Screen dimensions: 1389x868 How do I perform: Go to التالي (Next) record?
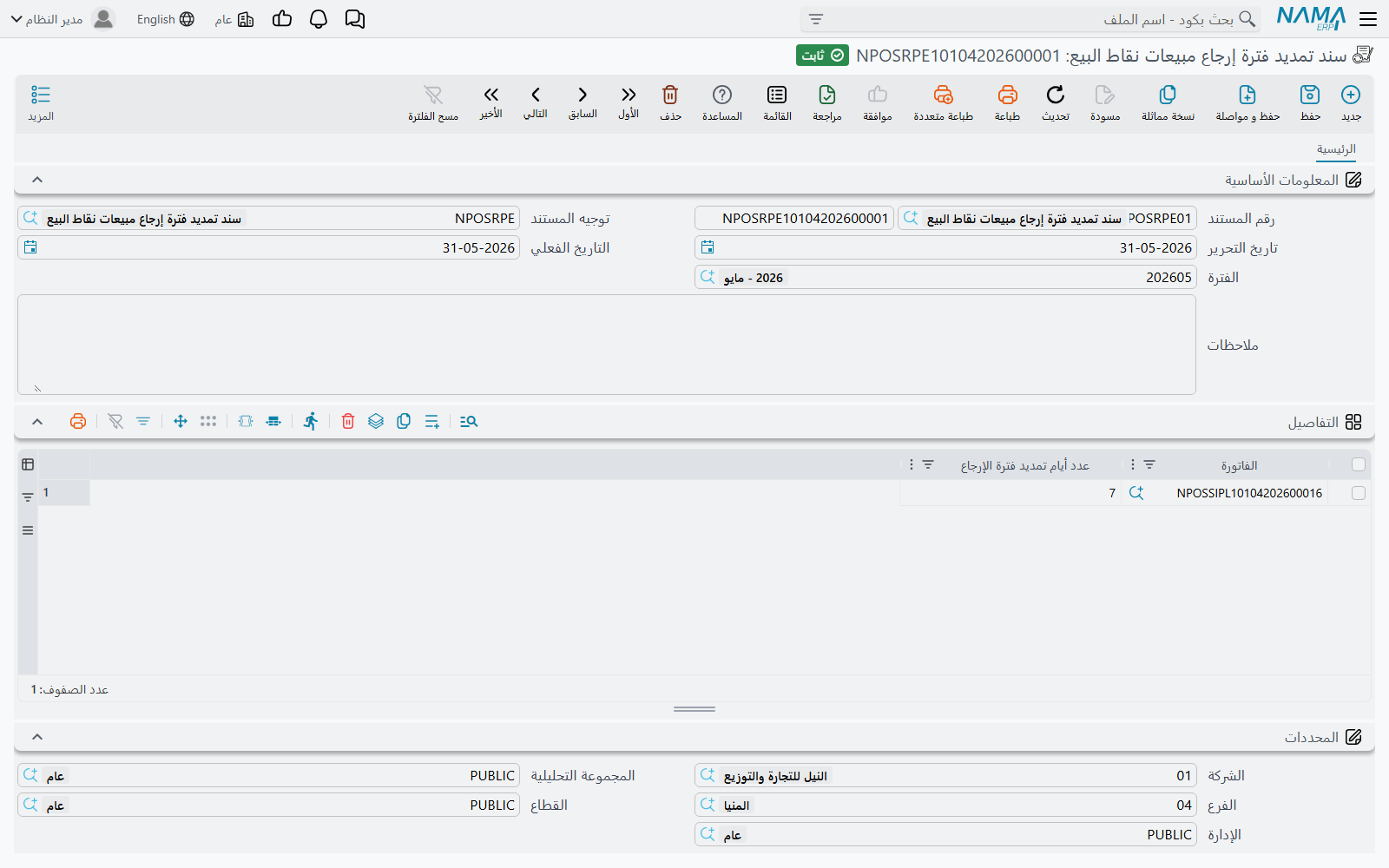[x=536, y=95]
